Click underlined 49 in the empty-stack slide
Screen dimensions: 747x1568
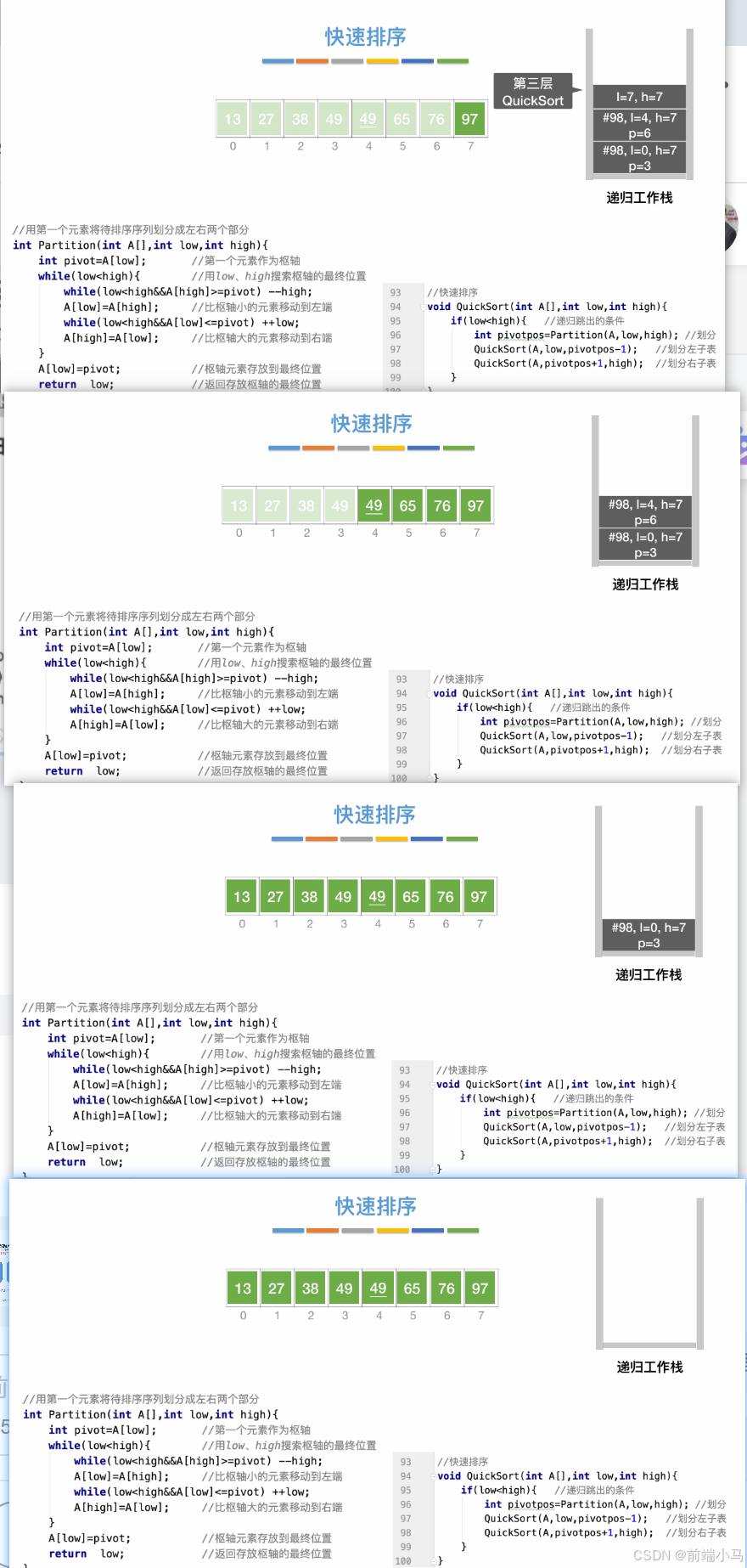click(x=379, y=1288)
